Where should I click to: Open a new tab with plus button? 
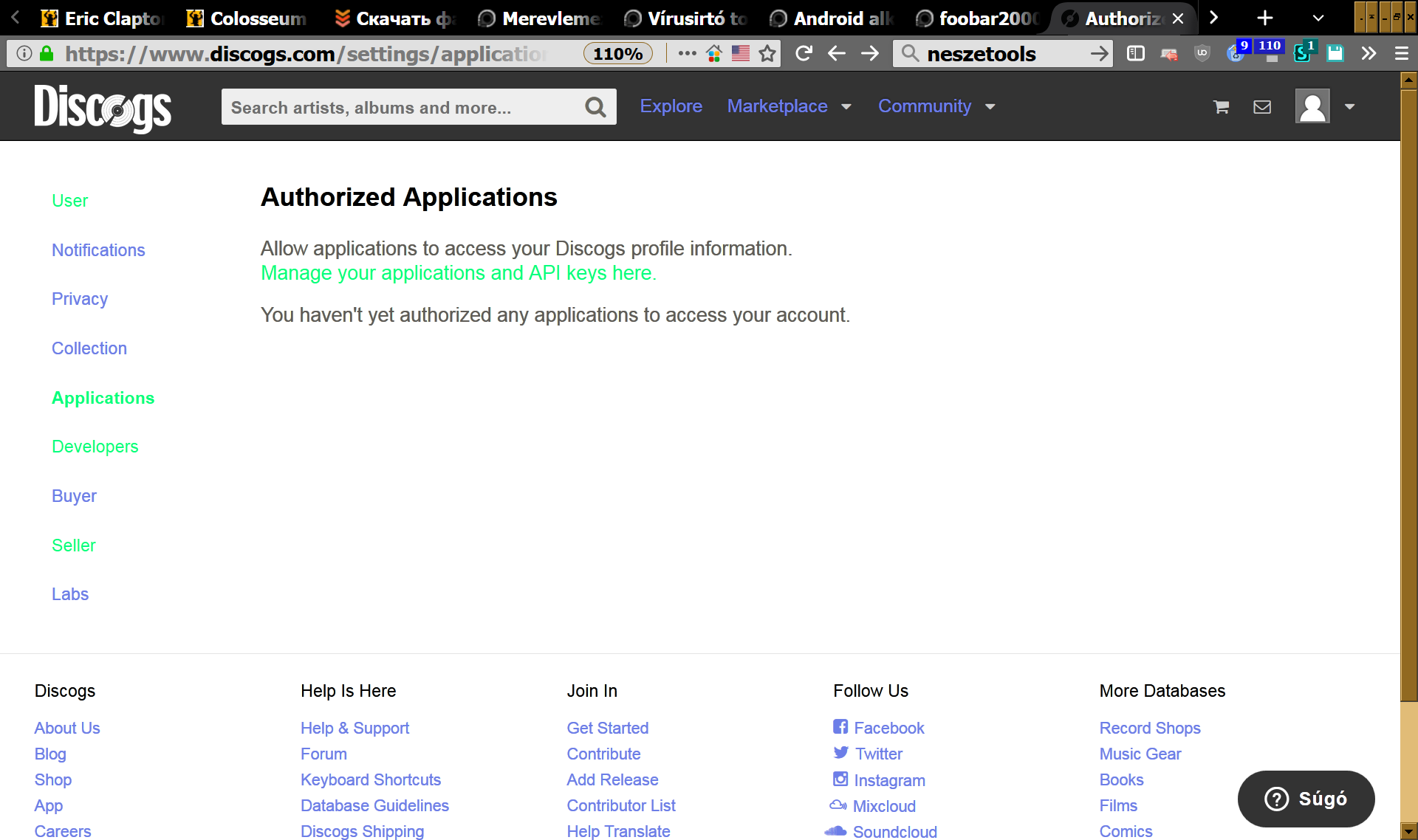pyautogui.click(x=1264, y=18)
